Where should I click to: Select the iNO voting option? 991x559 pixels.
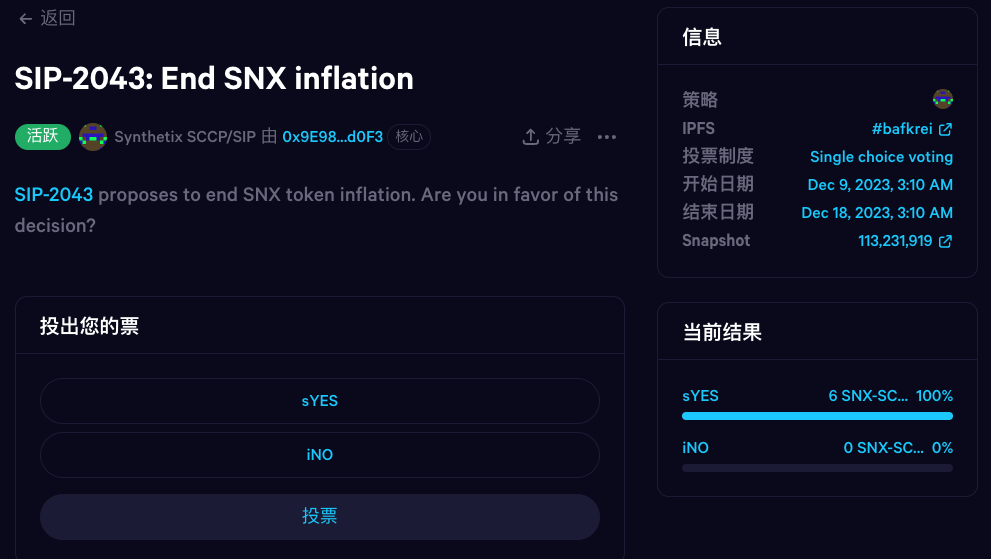tap(320, 455)
